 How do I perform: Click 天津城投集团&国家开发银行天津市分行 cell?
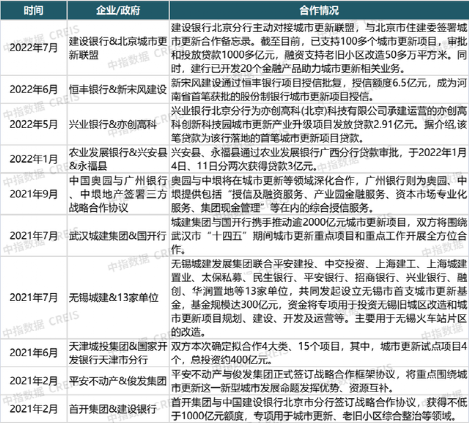coord(118,353)
